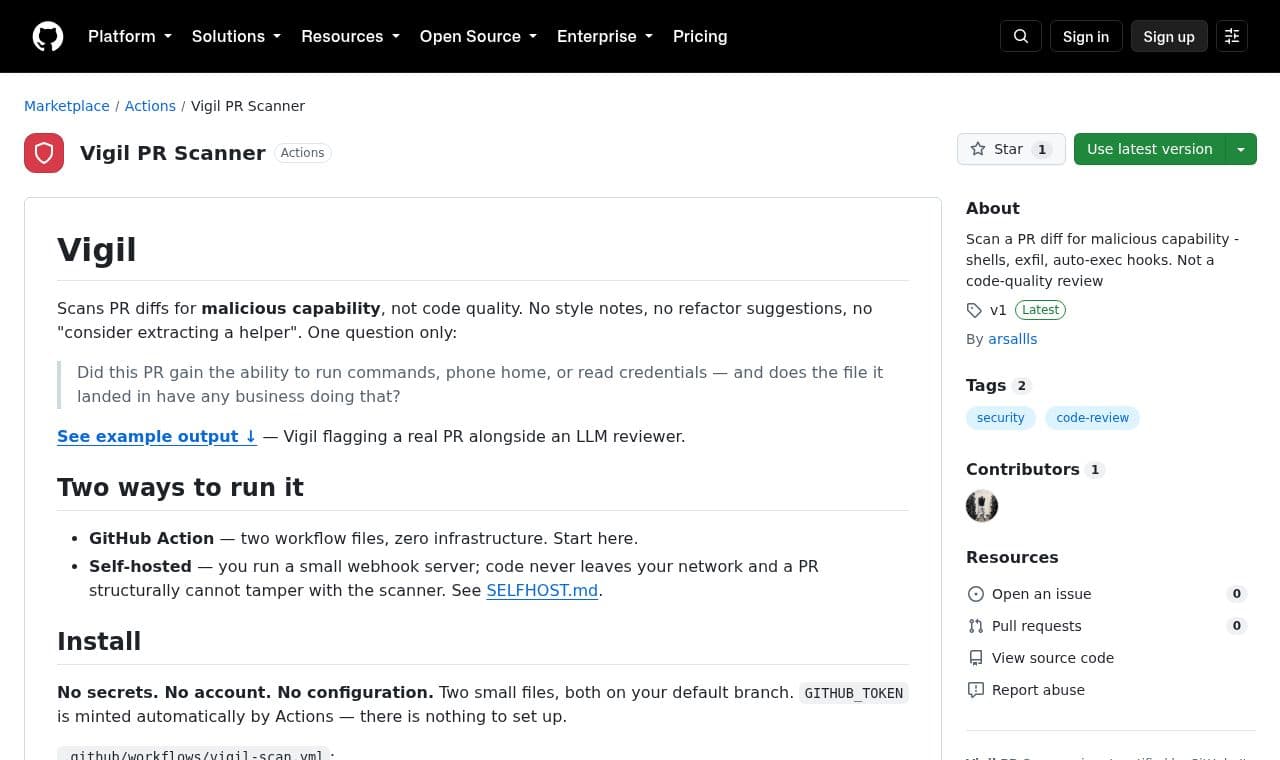Click the Open an issue text
Viewport: 1280px width, 760px height.
point(1042,594)
